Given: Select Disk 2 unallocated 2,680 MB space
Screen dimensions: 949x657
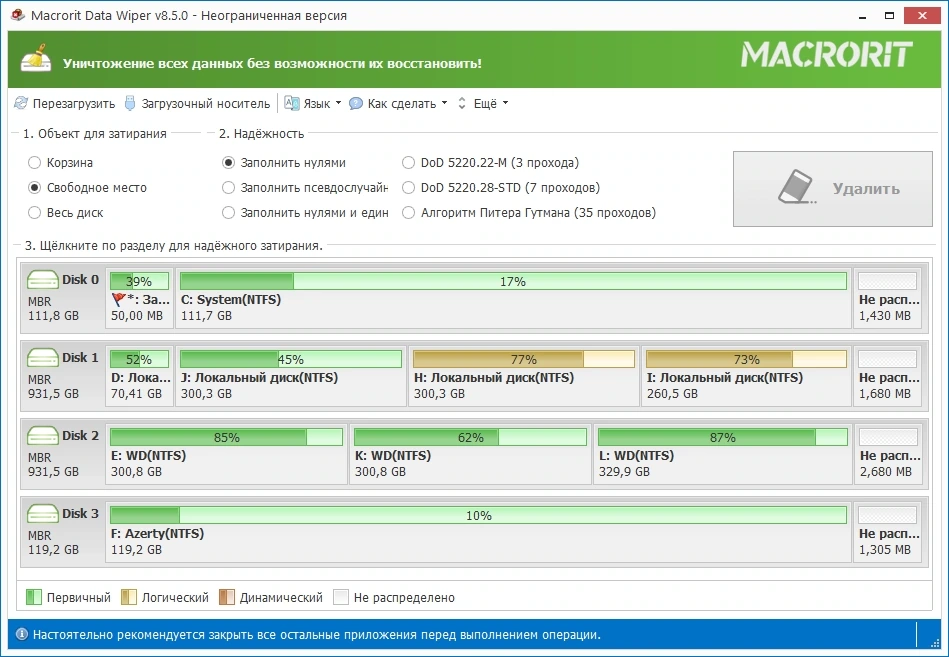Looking at the screenshot, I should (x=888, y=454).
